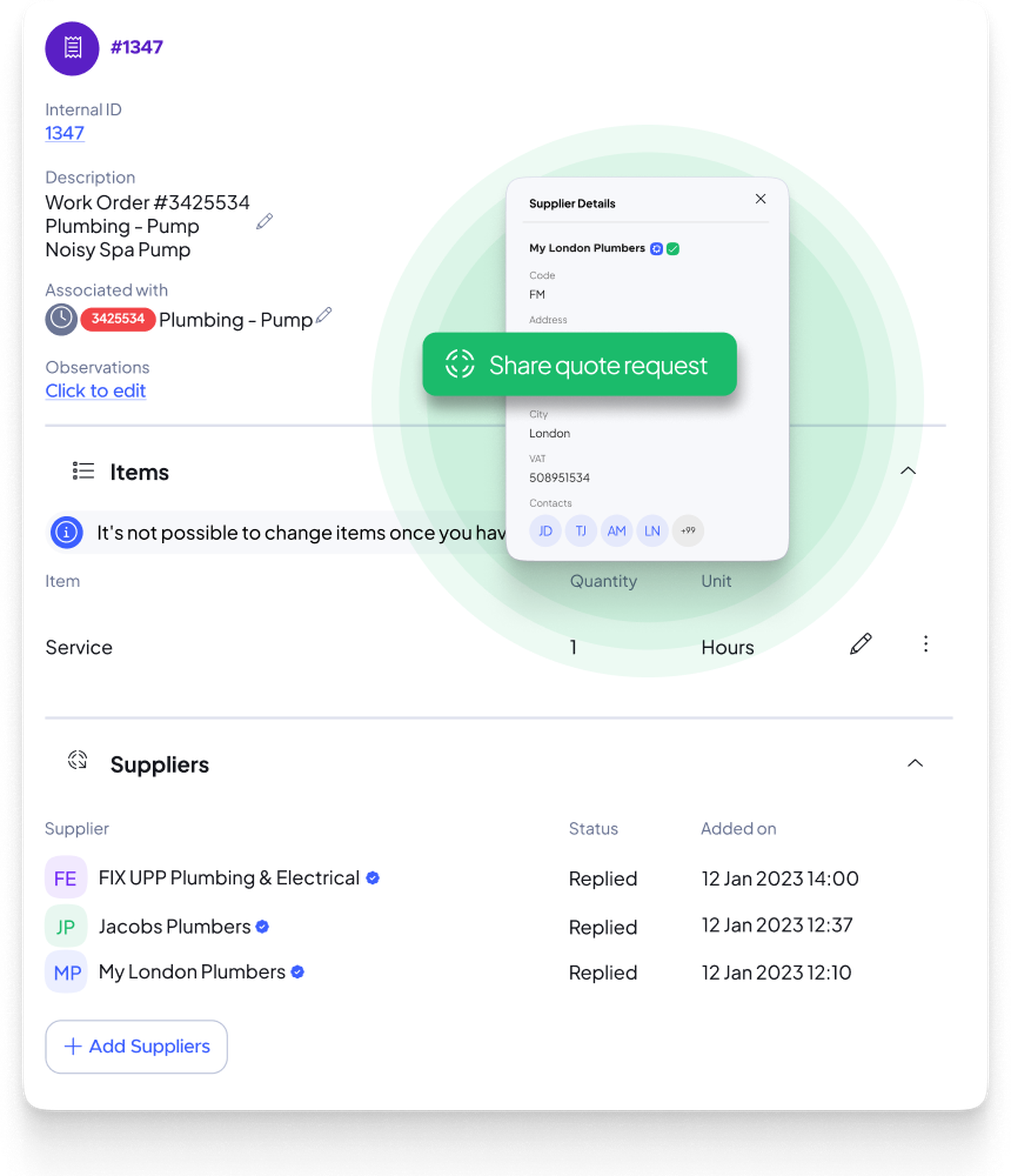Collapse the Items section
Screen dimensions: 1011x1176
coord(908,471)
